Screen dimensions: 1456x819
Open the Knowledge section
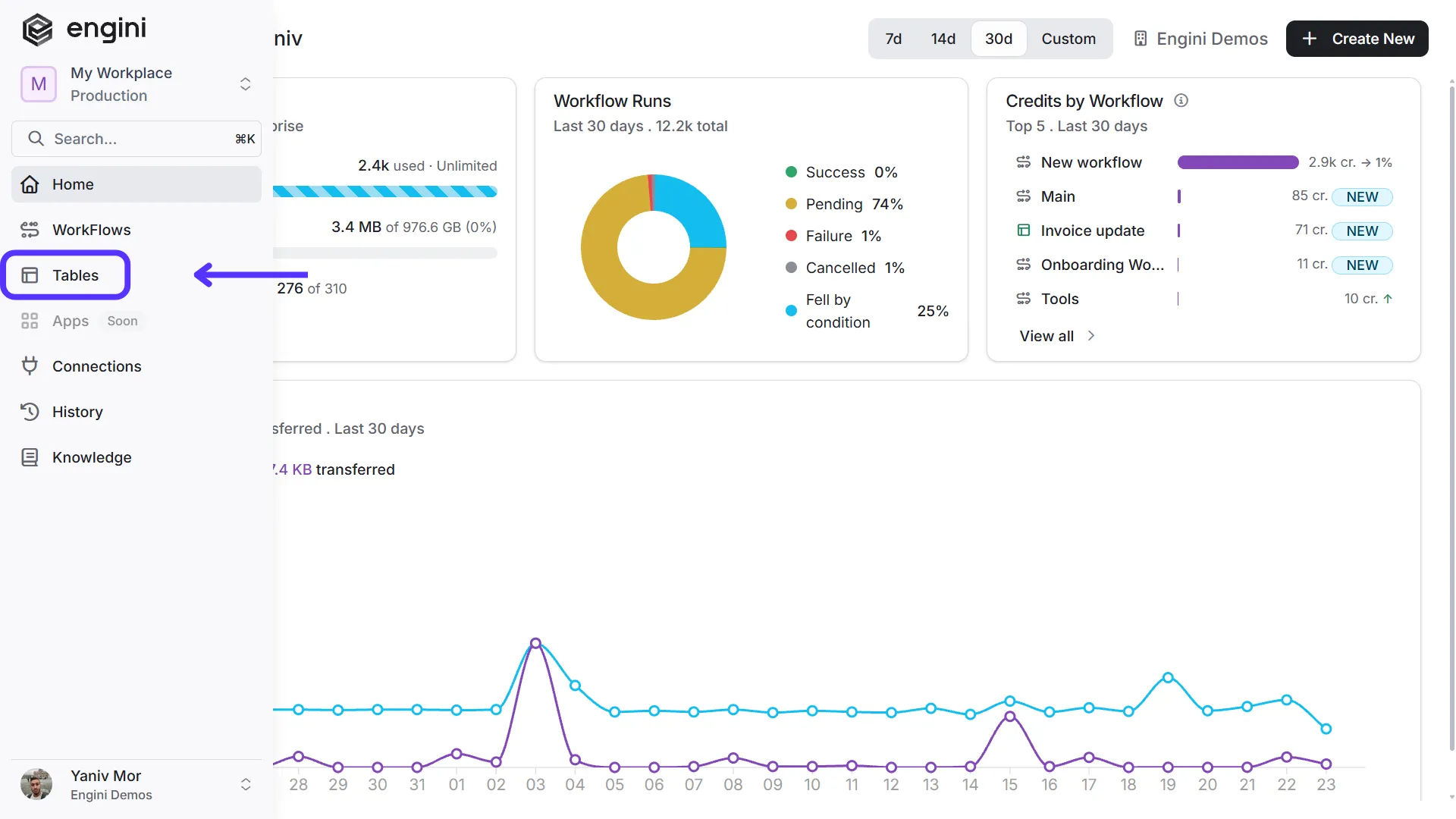click(136, 457)
